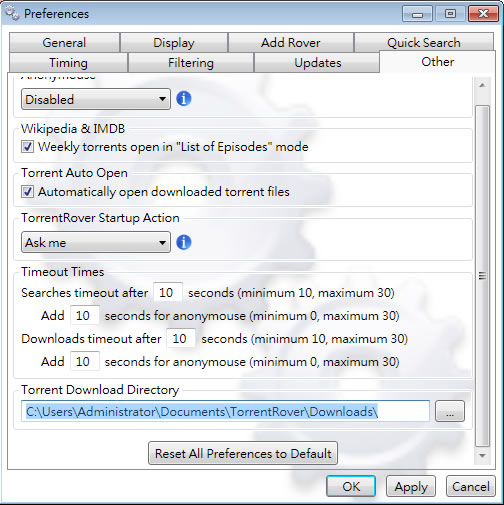Click the vertical scrollbar thumb
This screenshot has height=505, width=504.
pyautogui.click(x=482, y=276)
